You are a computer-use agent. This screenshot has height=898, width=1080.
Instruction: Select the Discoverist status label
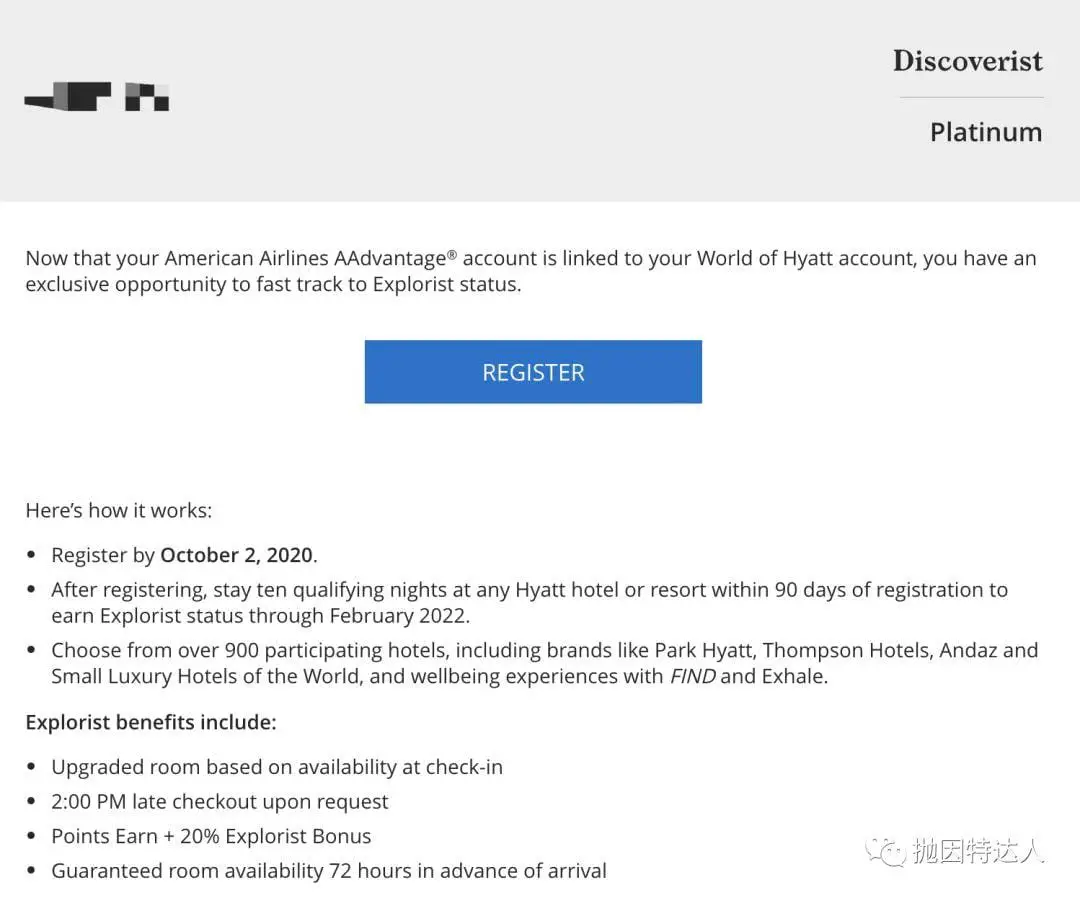coord(968,61)
